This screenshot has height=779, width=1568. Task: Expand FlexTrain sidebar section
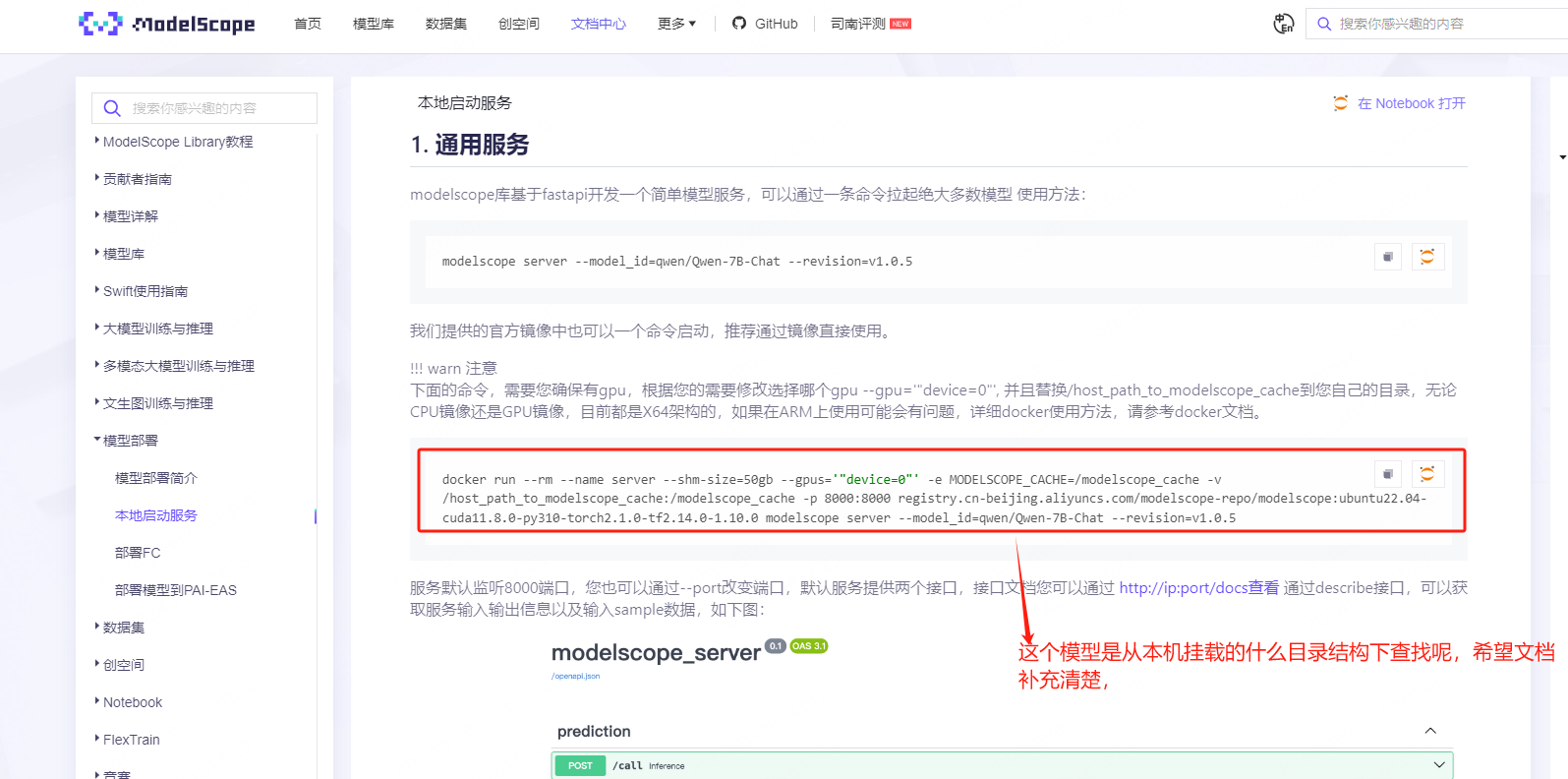point(128,740)
